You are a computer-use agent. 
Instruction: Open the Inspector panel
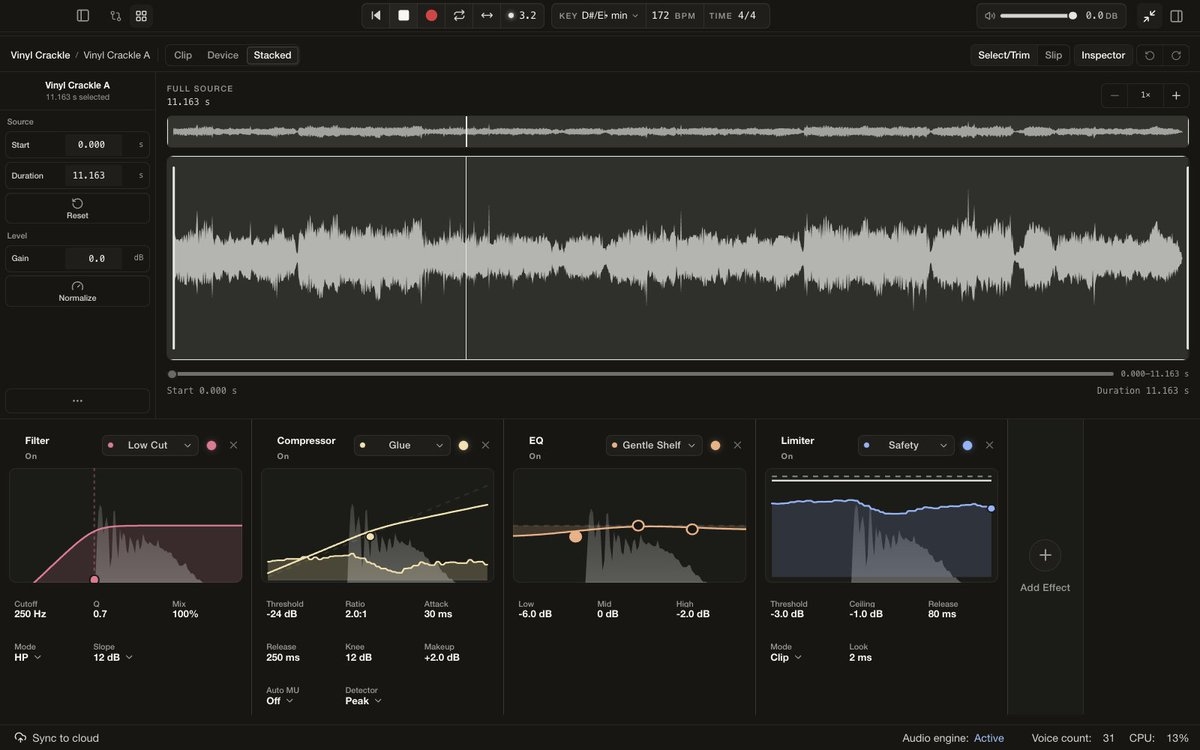point(1103,55)
